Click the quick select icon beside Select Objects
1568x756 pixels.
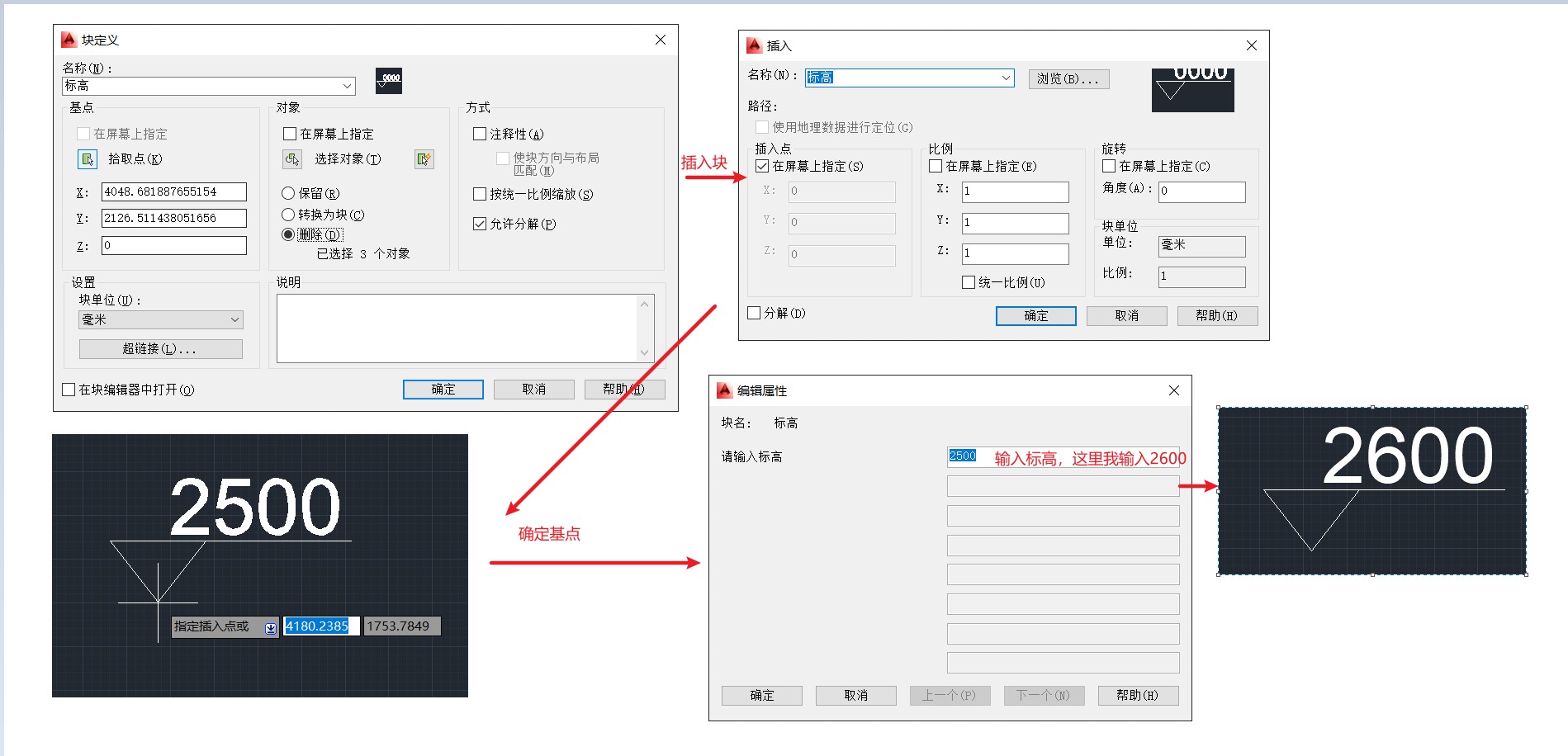click(424, 159)
